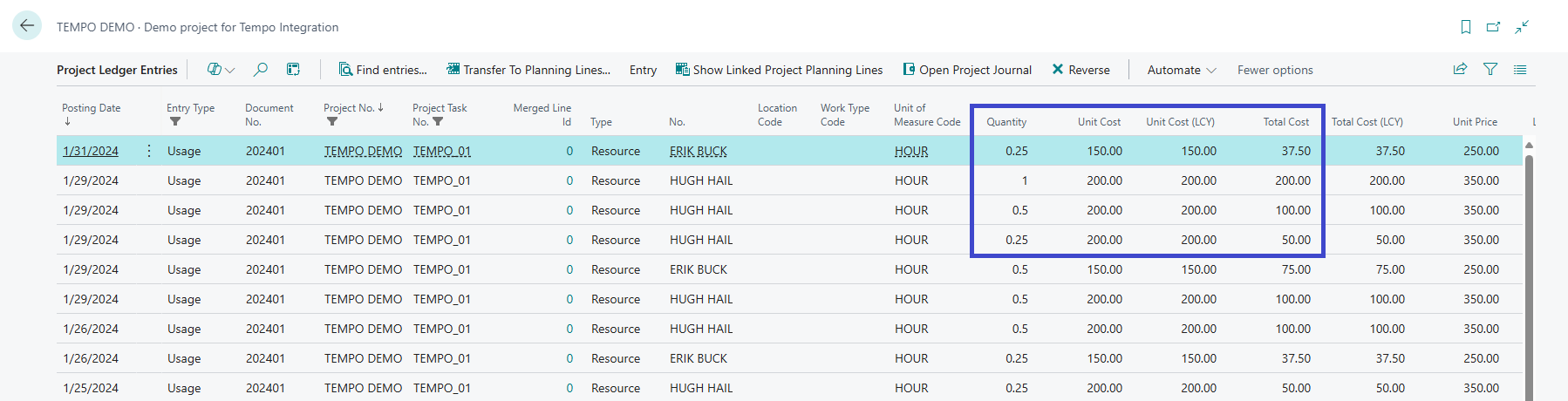Click Fewer options
This screenshot has height=401, width=1568.
click(x=1274, y=70)
